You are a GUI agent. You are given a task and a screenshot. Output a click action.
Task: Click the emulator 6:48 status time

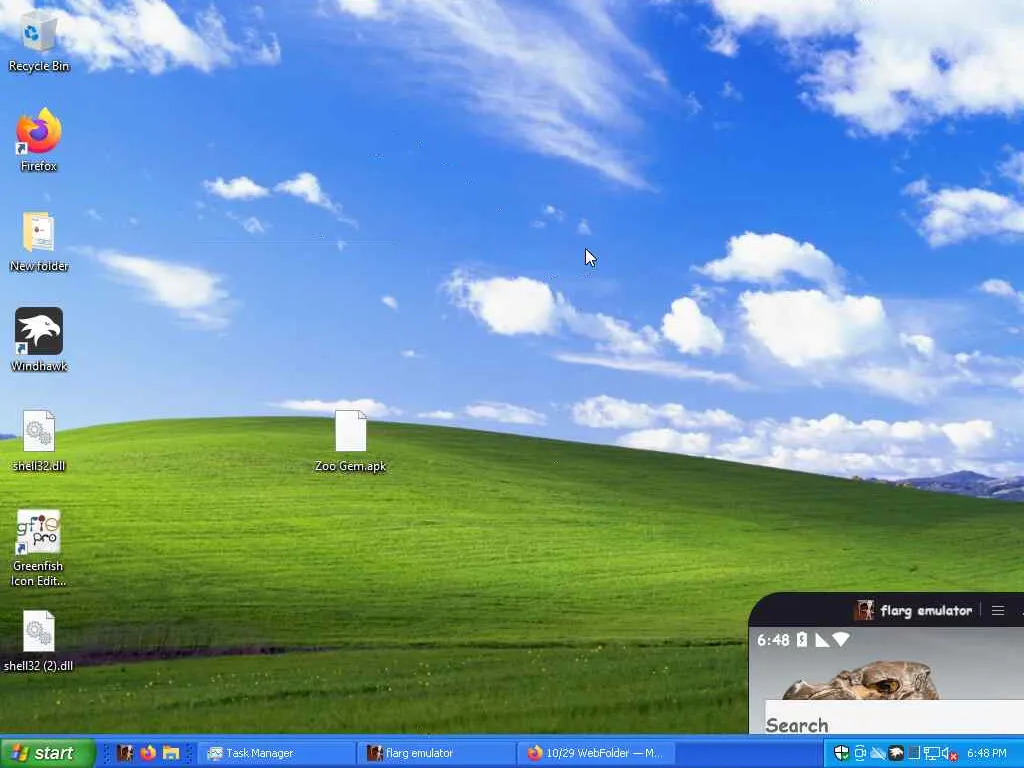(x=773, y=640)
